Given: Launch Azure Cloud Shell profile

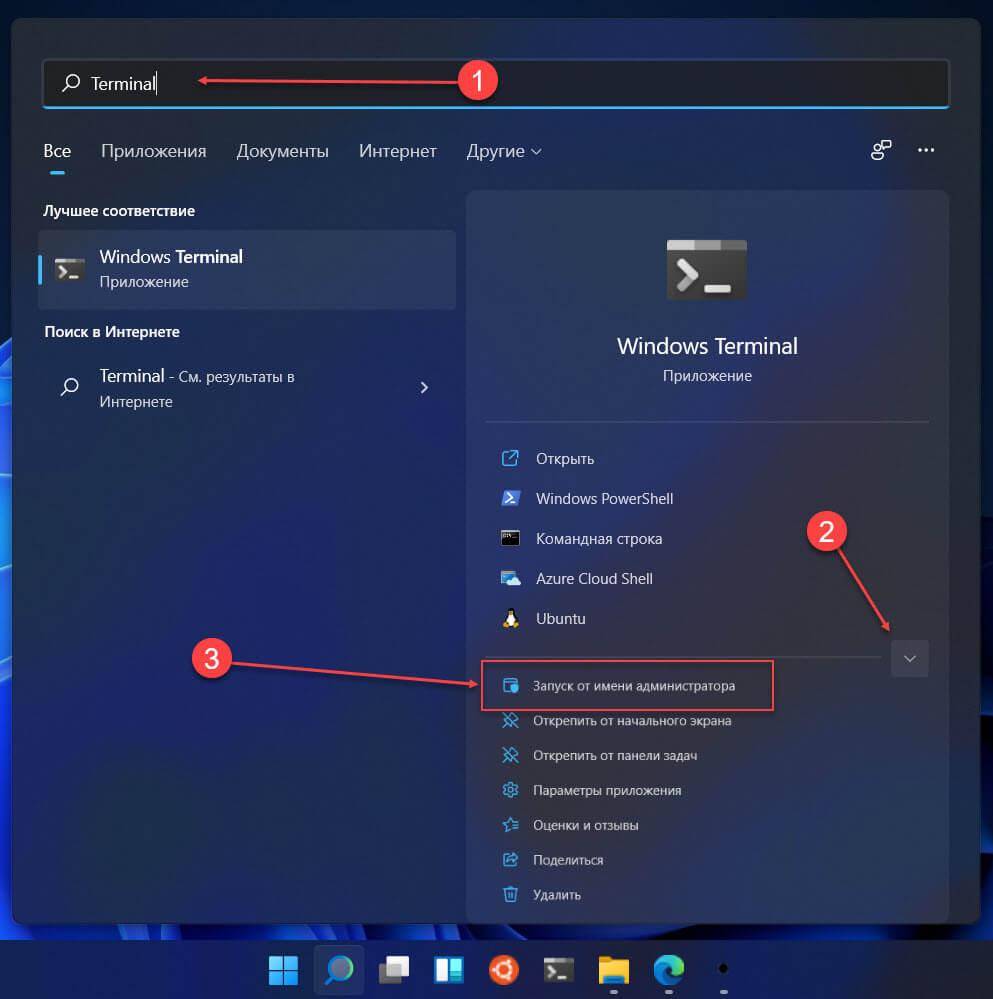Looking at the screenshot, I should (x=594, y=579).
